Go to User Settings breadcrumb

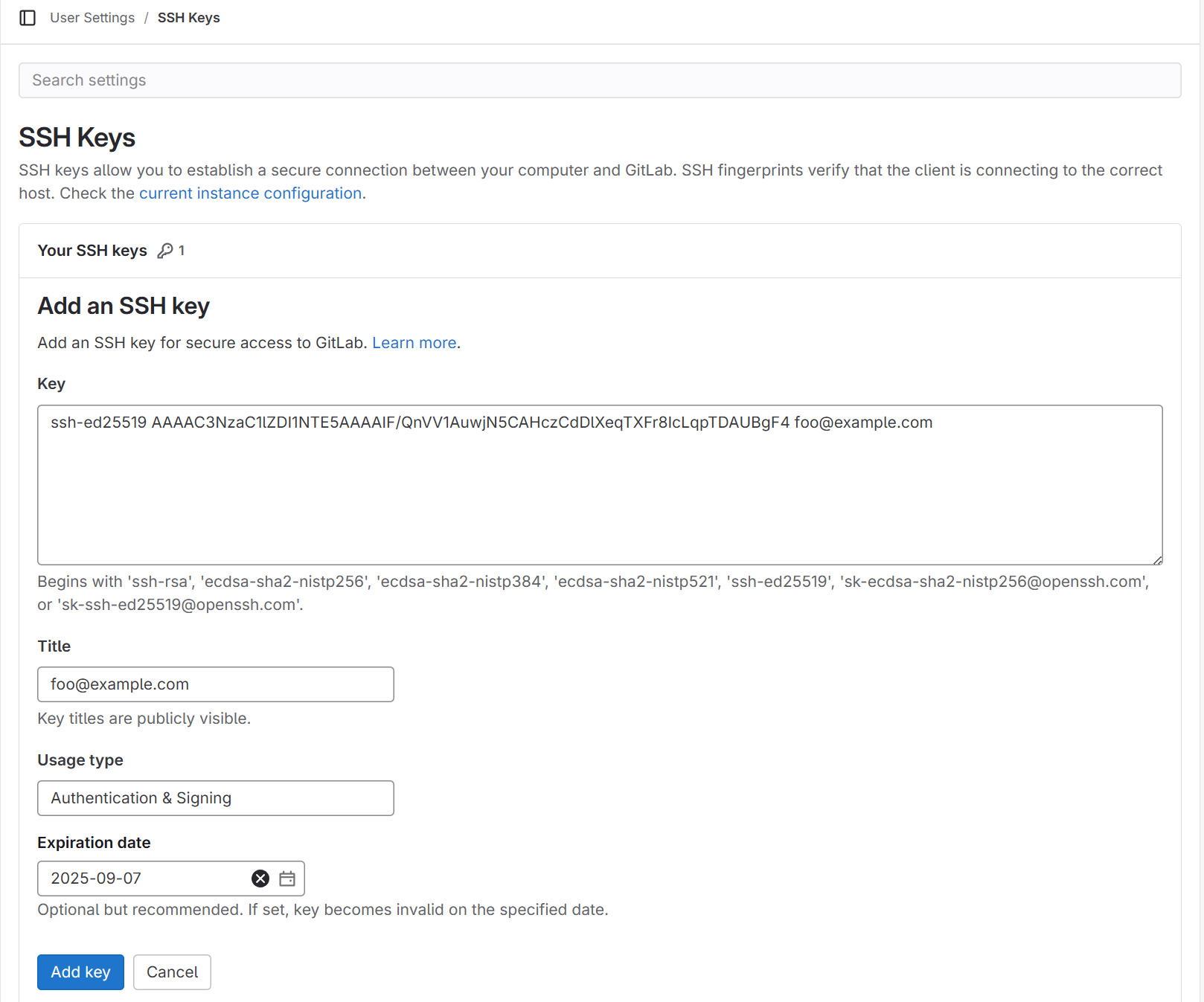tap(92, 18)
